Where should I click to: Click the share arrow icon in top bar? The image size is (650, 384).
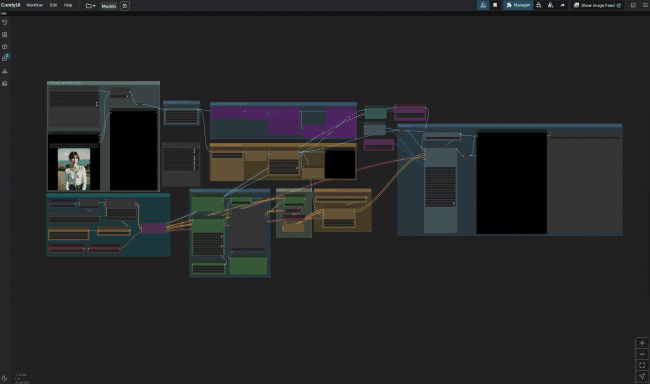562,5
